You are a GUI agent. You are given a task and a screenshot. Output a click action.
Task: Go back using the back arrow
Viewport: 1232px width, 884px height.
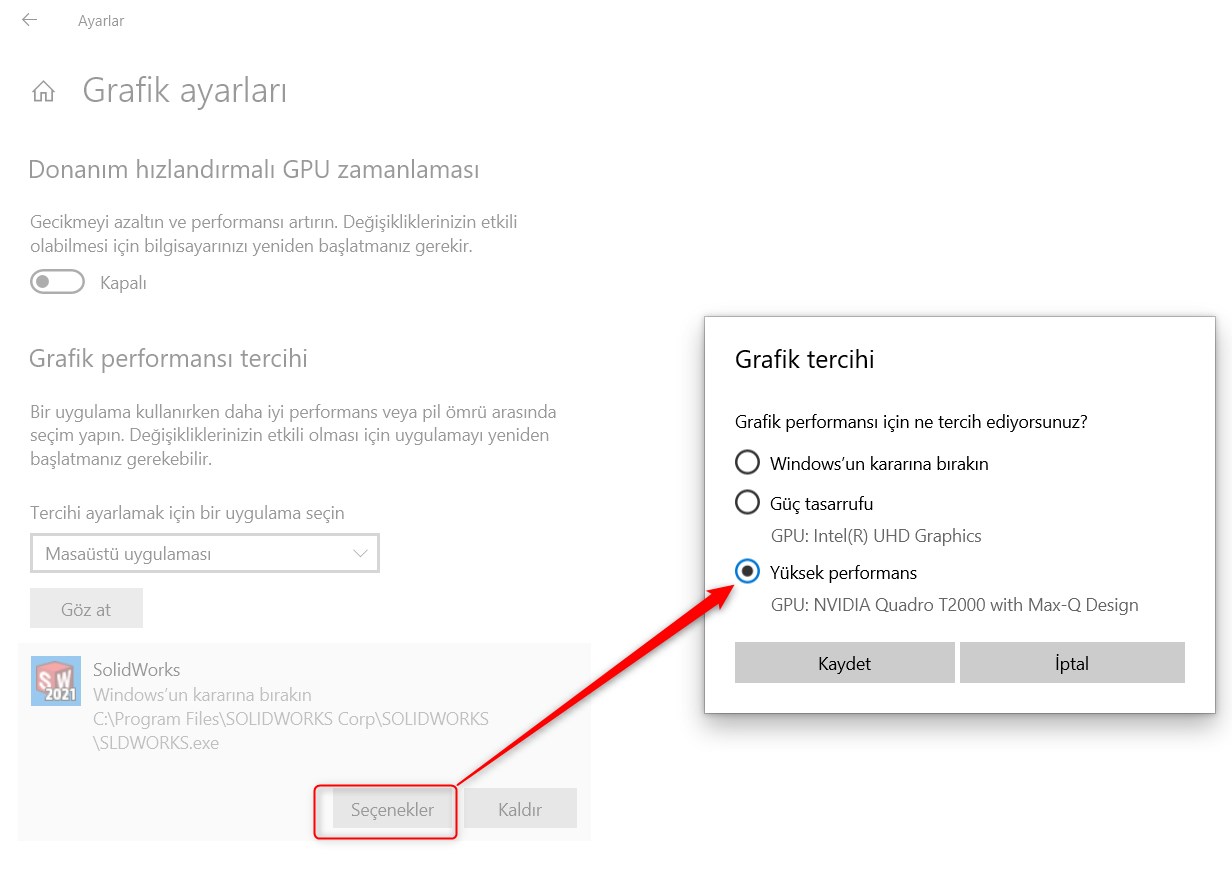pos(29,20)
